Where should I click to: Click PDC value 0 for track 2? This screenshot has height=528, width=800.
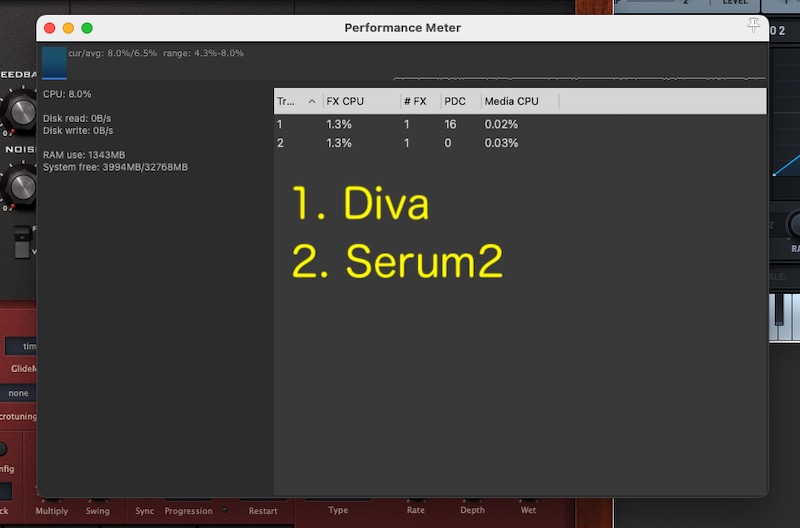pos(447,143)
